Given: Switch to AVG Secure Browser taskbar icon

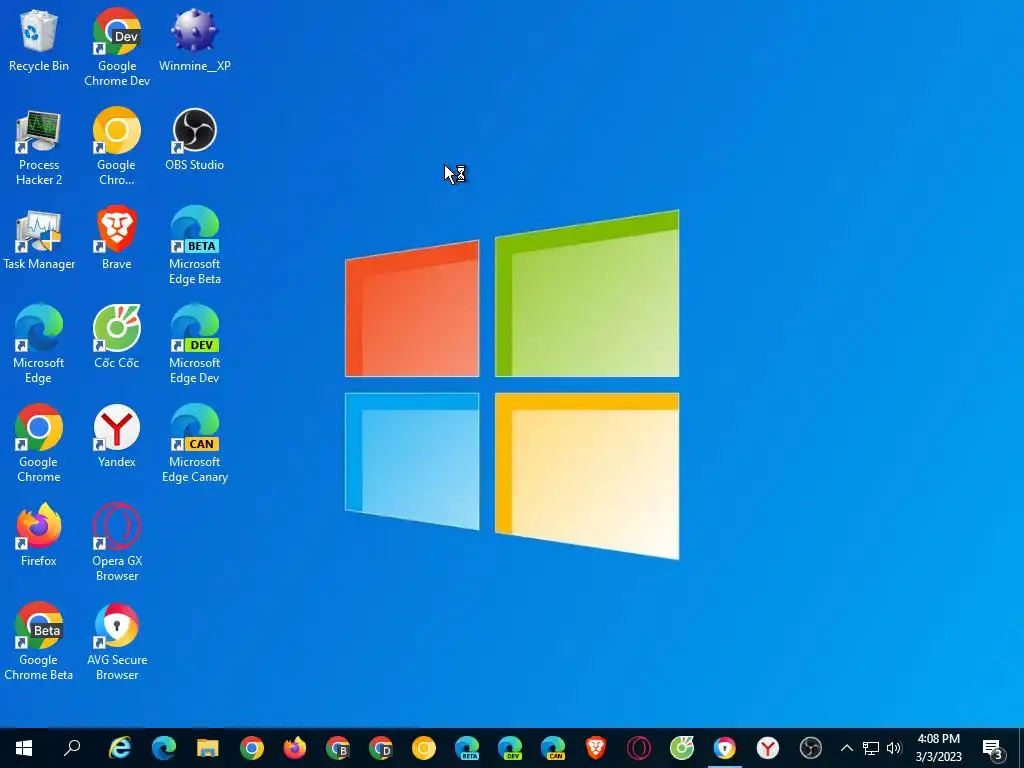Looking at the screenshot, I should (725, 748).
